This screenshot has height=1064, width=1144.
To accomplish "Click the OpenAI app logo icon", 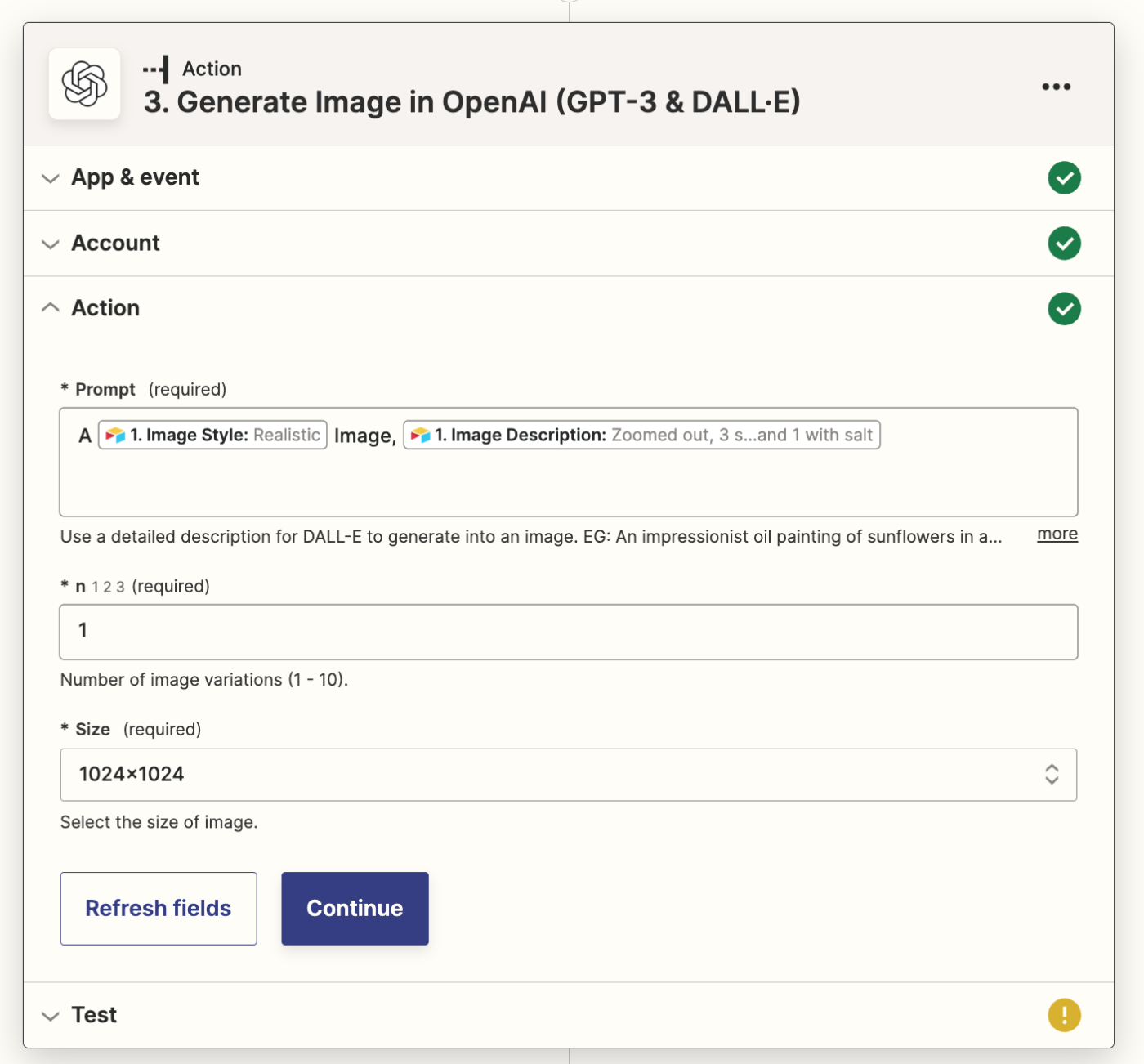I will tap(85, 84).
